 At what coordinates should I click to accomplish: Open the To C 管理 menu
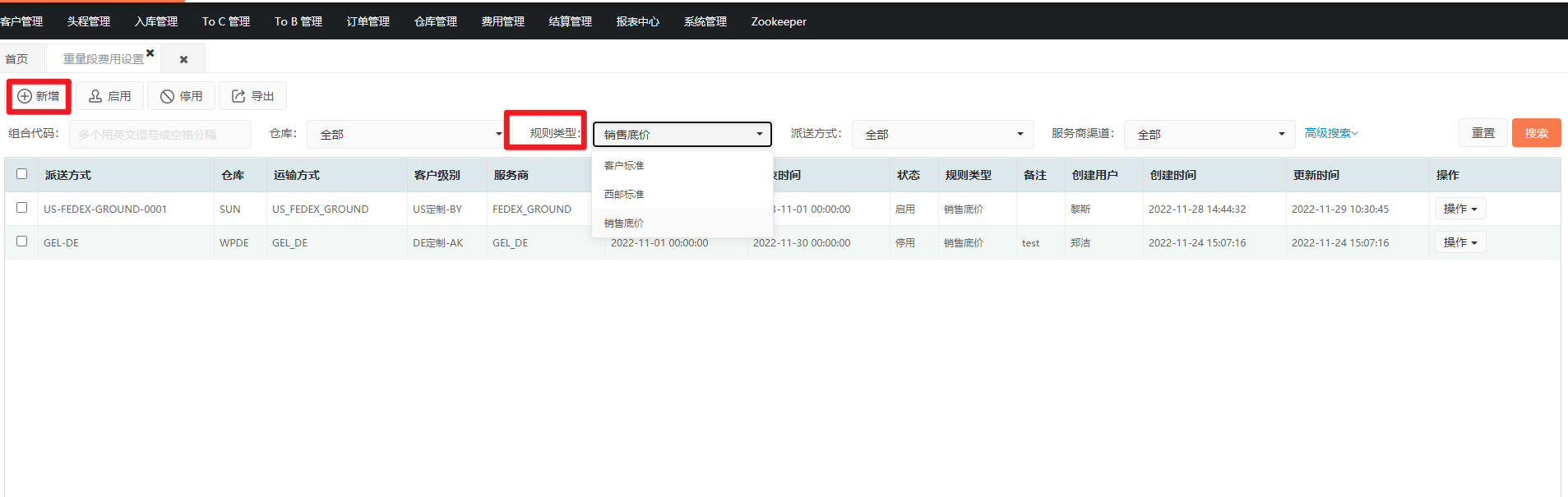[226, 21]
